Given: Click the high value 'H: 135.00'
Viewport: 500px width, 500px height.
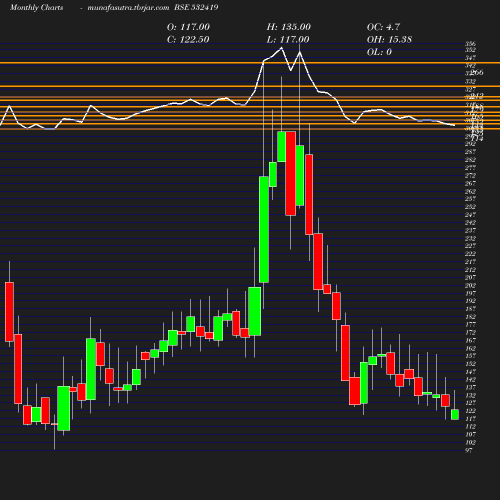Looking at the screenshot, I should (x=289, y=27).
